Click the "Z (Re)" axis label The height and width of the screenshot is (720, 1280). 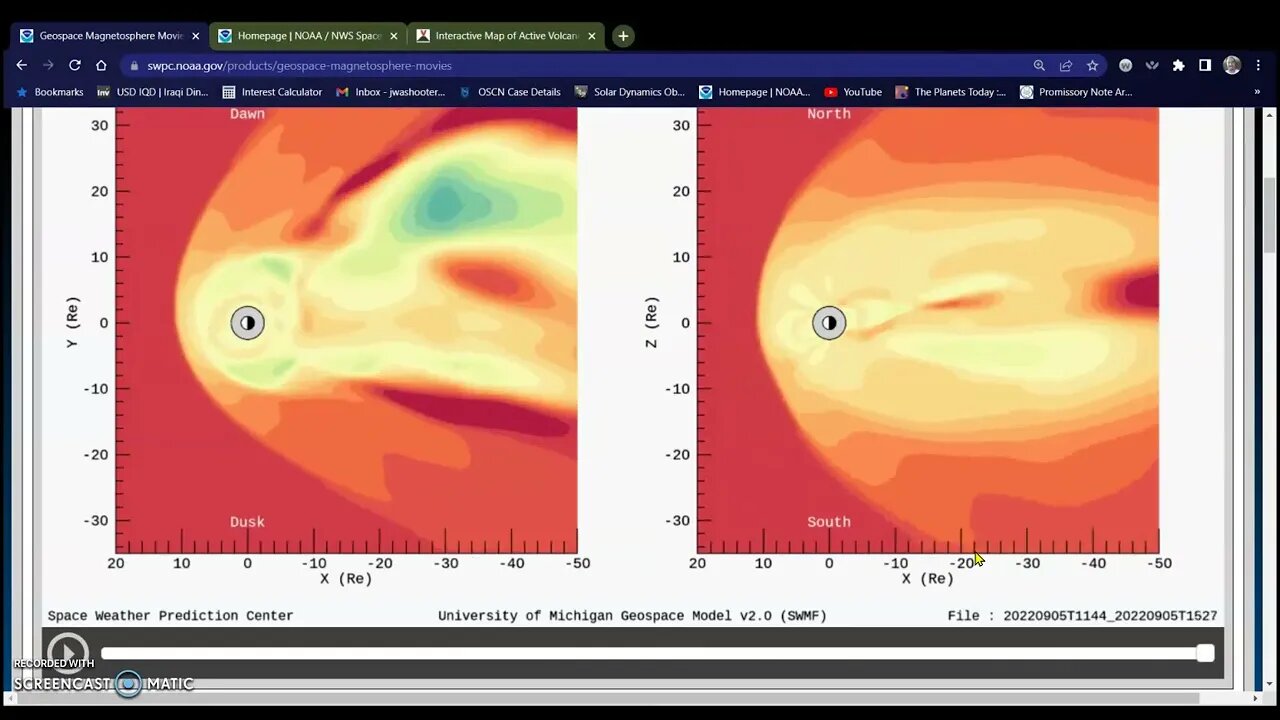point(651,323)
